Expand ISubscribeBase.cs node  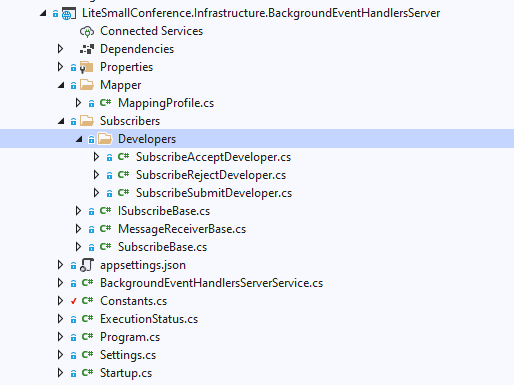pyautogui.click(x=78, y=211)
